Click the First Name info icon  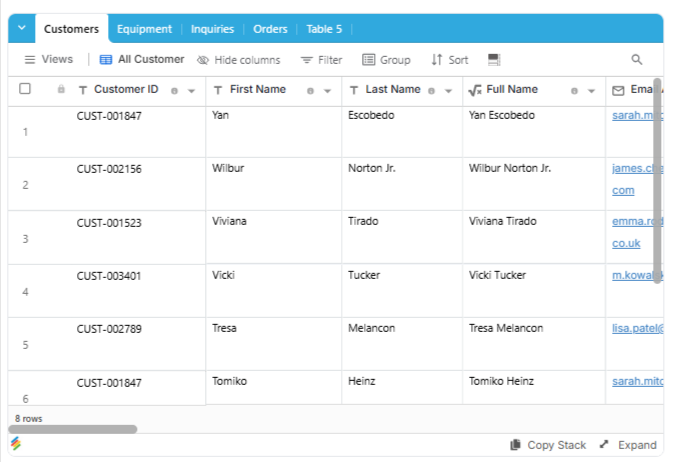point(310,91)
